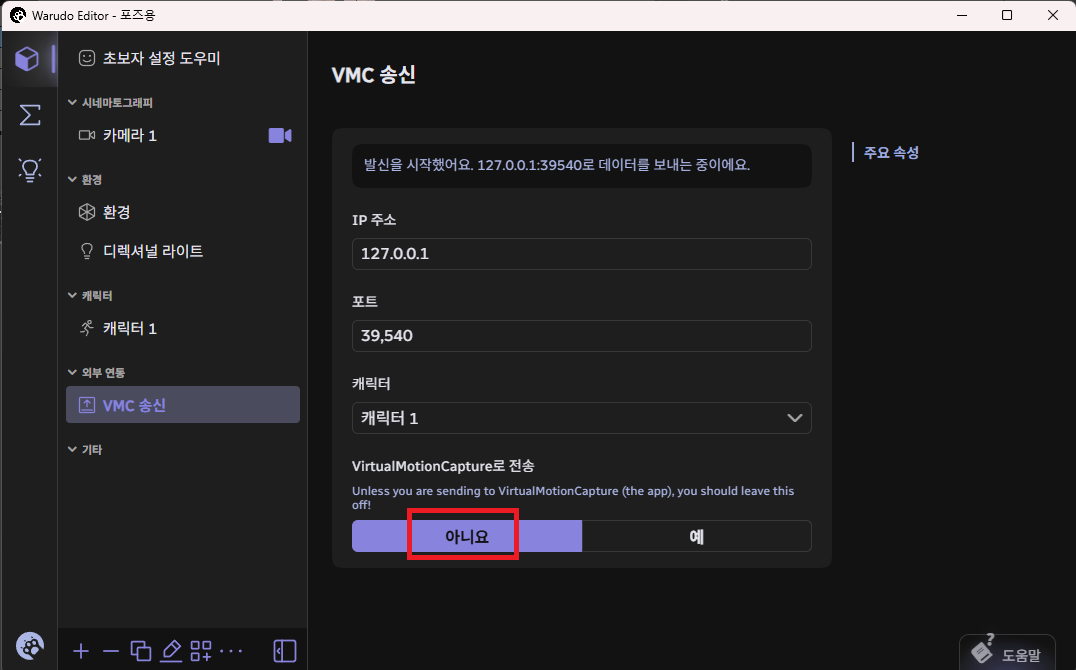Collapse the 시네마토그래피 section
This screenshot has height=670, width=1076.
tap(110, 102)
